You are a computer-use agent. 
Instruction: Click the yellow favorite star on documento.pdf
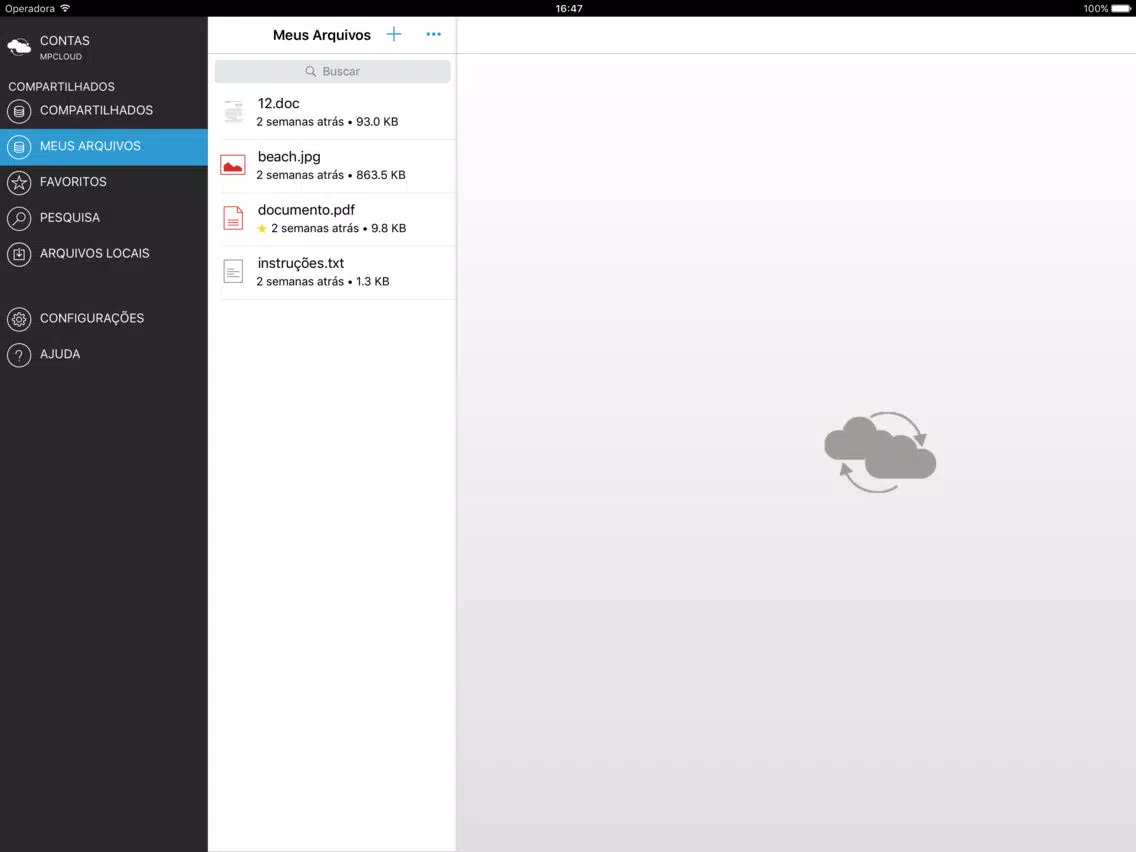click(262, 228)
